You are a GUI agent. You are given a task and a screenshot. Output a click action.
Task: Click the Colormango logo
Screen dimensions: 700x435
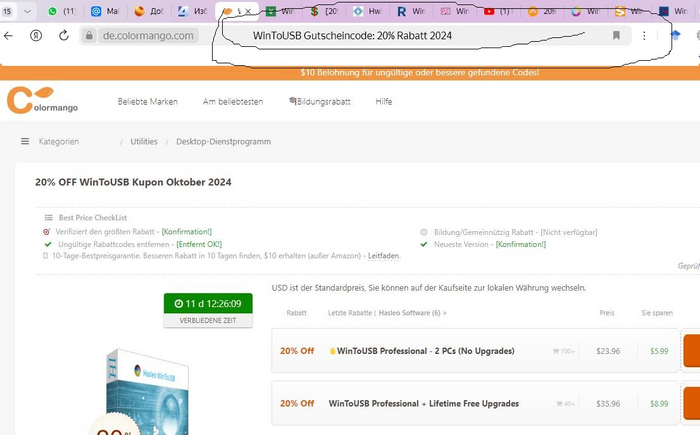42,100
